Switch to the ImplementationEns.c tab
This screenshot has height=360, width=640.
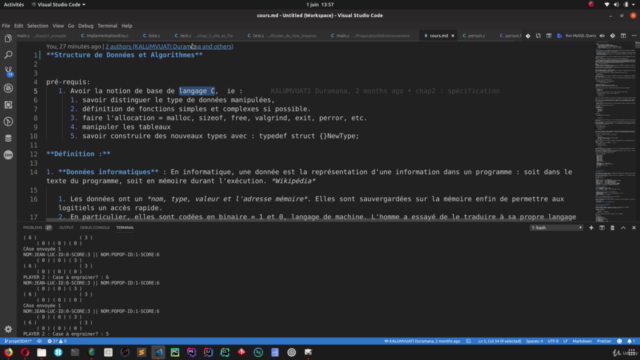pyautogui.click(x=105, y=36)
